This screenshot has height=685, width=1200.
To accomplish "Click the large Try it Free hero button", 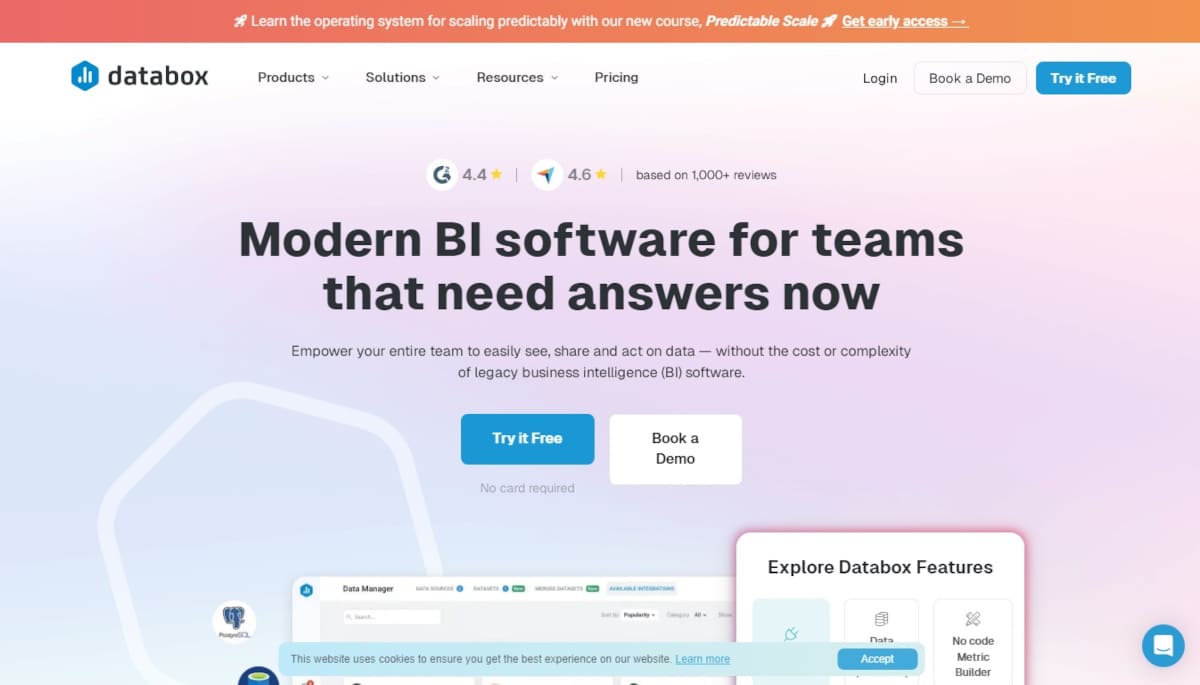I will point(527,439).
